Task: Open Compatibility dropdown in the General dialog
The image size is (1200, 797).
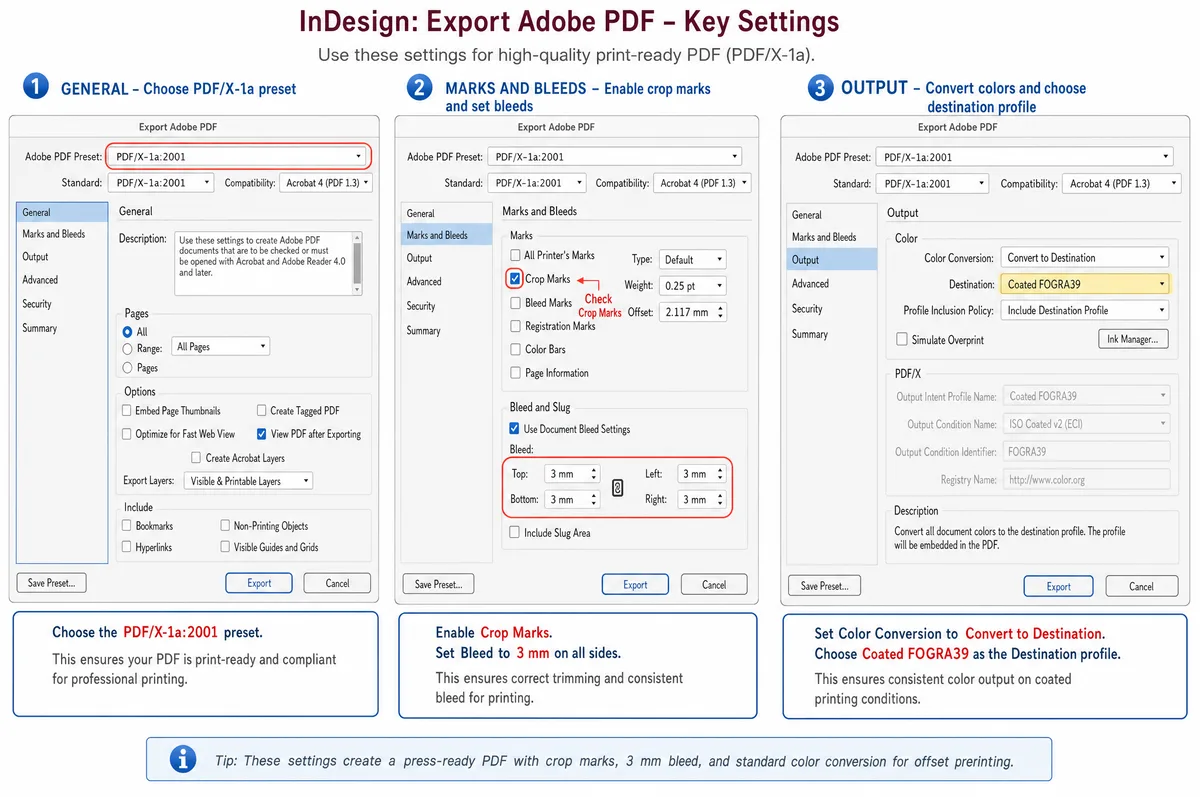Action: click(325, 183)
